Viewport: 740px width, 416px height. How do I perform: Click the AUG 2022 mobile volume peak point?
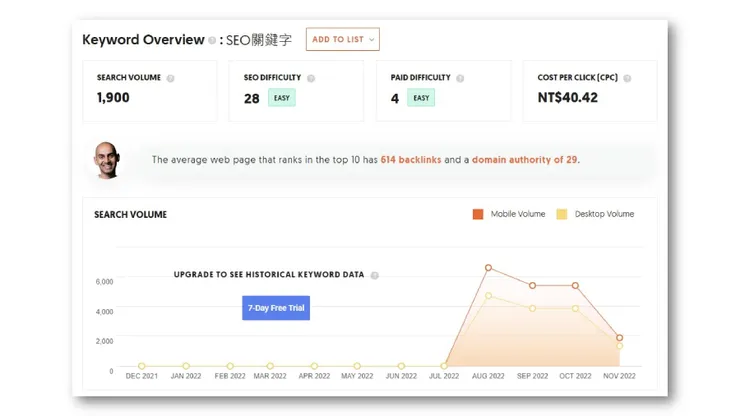coord(488,268)
